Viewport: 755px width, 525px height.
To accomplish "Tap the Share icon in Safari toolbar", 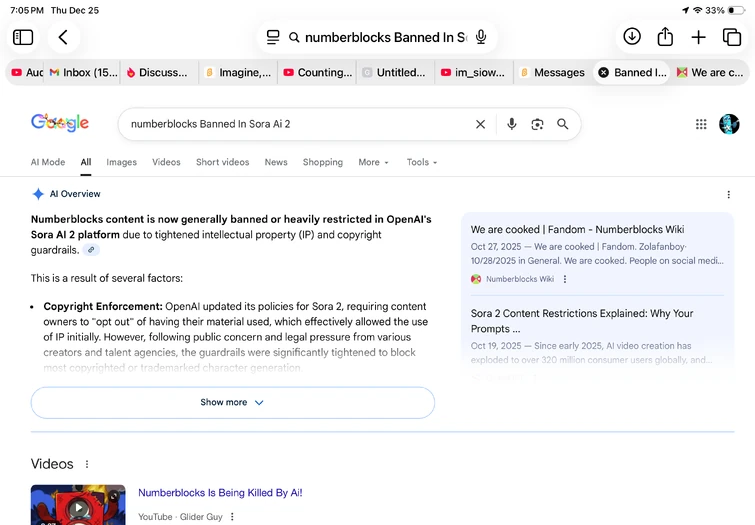I will point(665,37).
